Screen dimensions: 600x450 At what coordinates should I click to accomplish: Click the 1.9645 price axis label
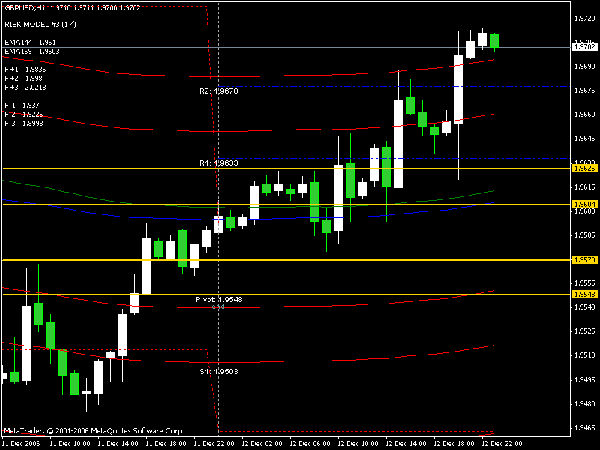tap(585, 139)
